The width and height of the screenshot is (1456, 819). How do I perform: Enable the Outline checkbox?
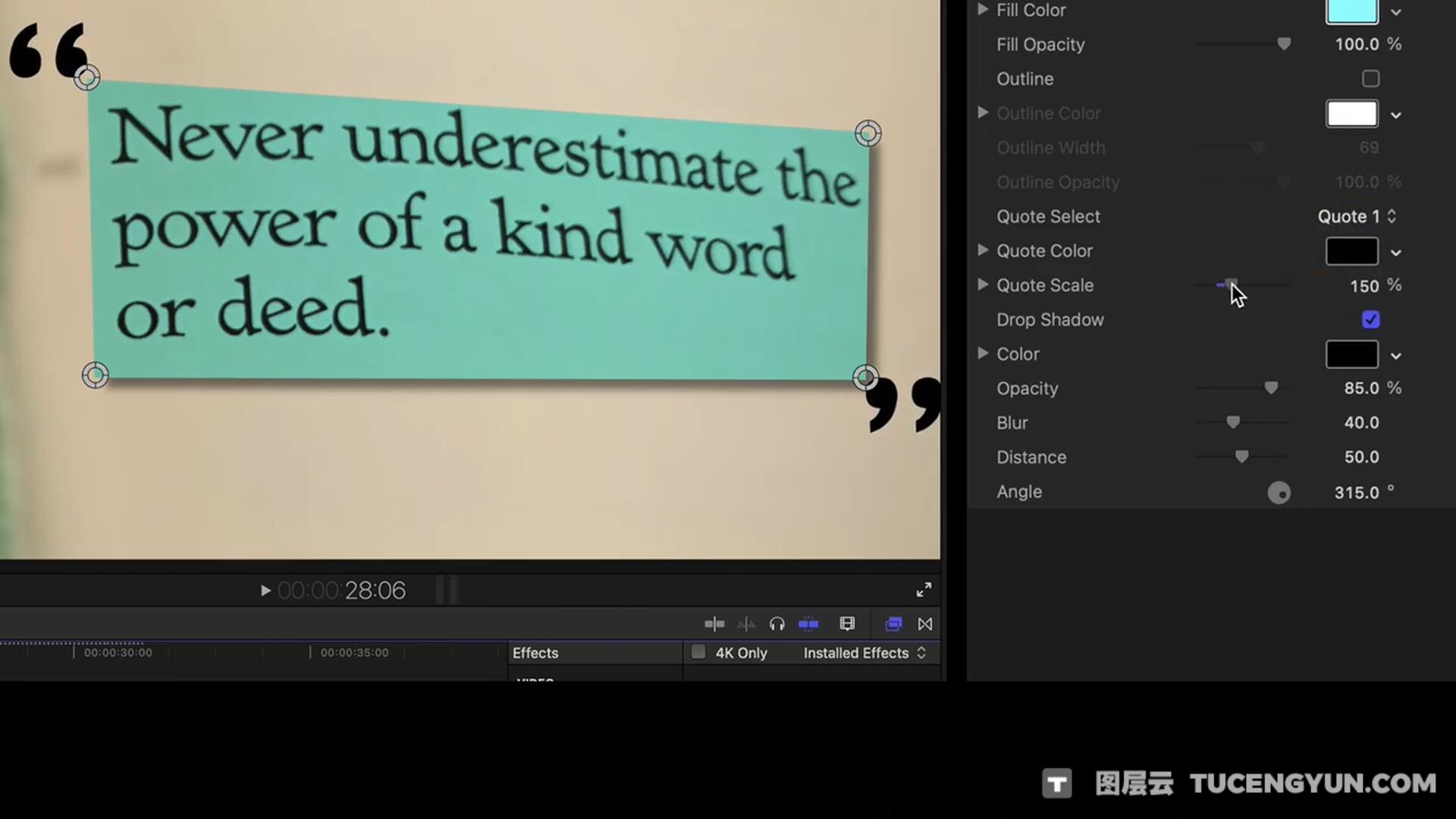[1370, 79]
